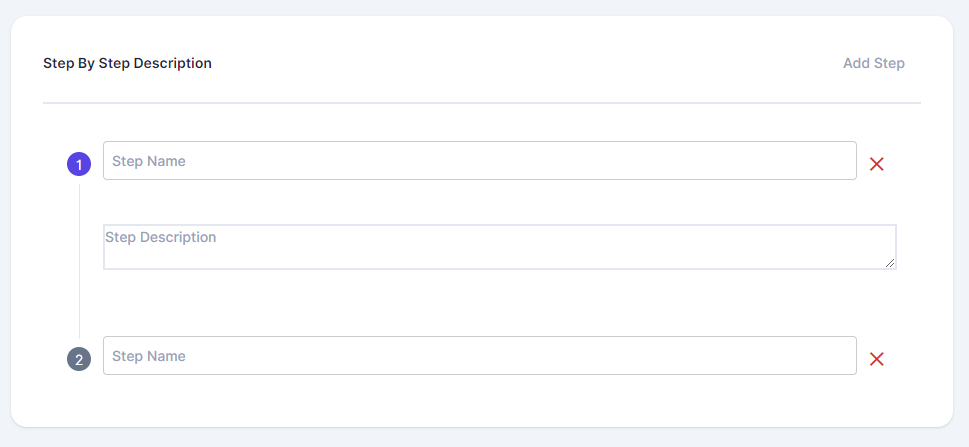Click the gray step 2 number badge
The image size is (969, 447).
point(79,359)
